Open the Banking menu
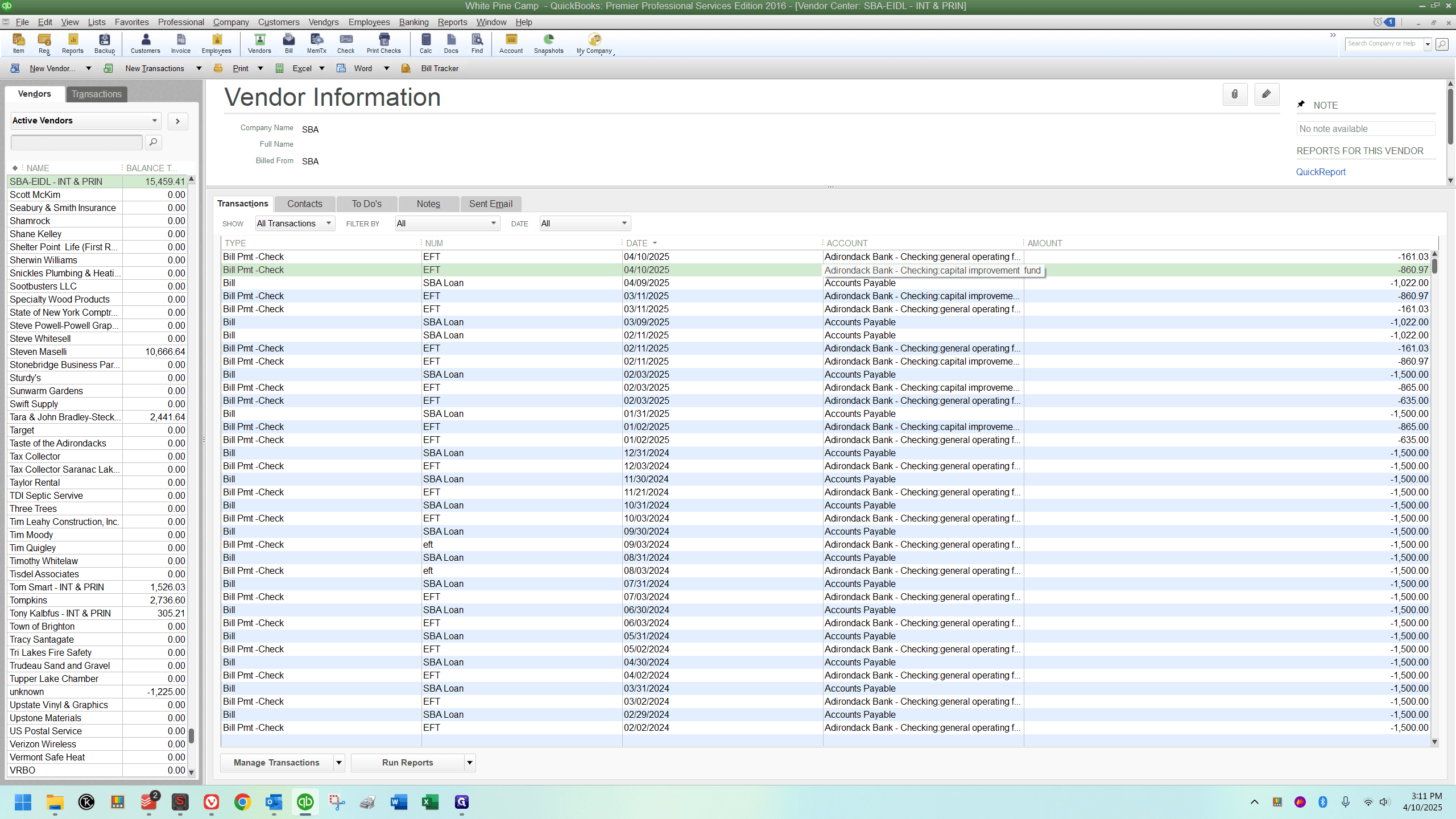 tap(413, 22)
